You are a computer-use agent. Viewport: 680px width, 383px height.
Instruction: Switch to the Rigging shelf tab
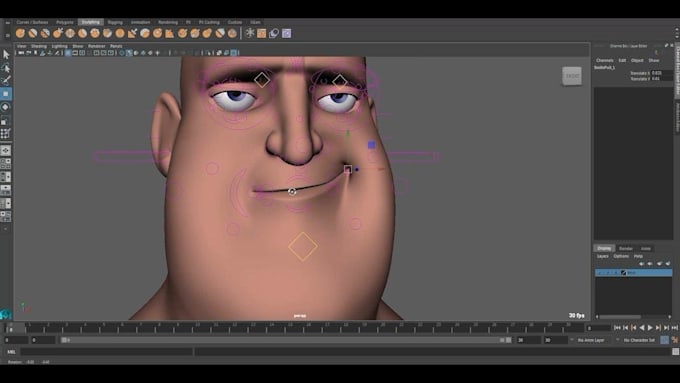[115, 22]
